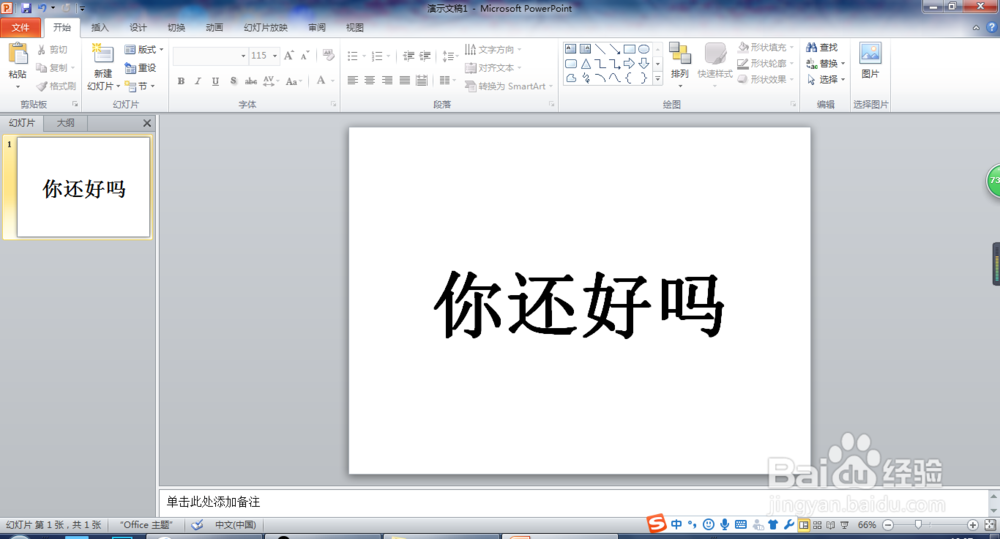Open the Section (节) dropdown
Viewport: 1000px width, 539px height.
click(x=140, y=86)
